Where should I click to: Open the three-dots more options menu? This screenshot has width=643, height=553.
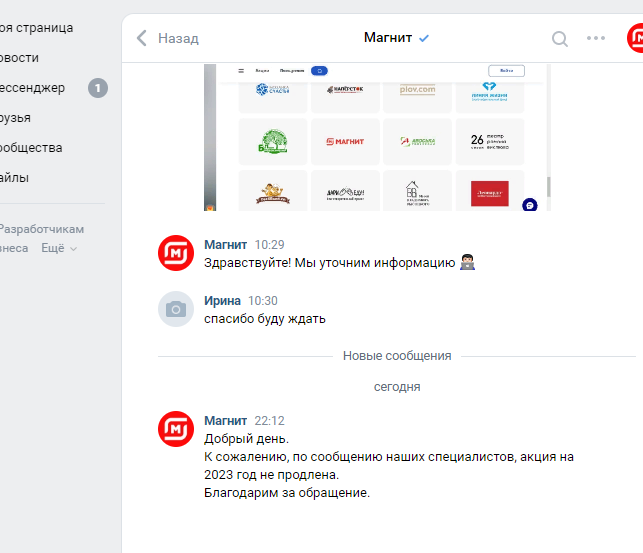point(596,38)
